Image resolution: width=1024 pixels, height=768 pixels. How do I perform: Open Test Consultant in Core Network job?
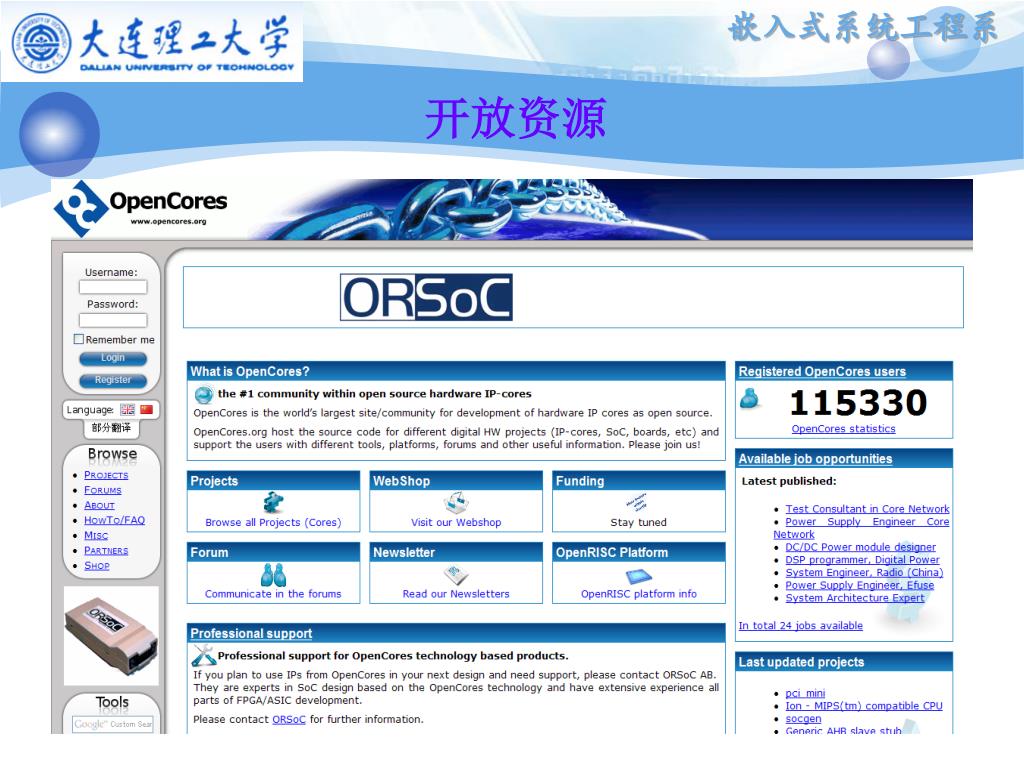tap(867, 509)
